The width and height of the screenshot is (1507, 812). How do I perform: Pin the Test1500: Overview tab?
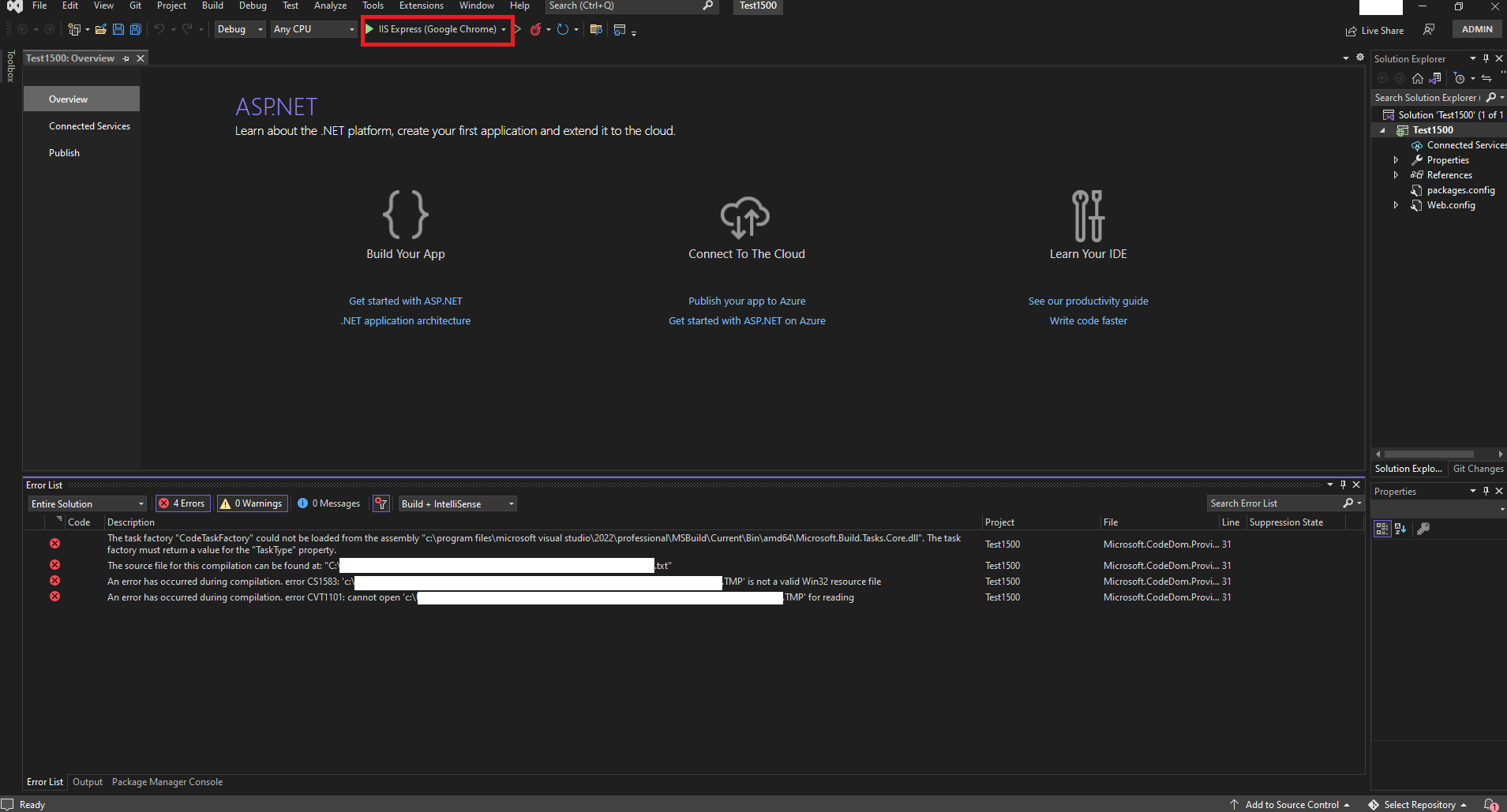tap(126, 58)
